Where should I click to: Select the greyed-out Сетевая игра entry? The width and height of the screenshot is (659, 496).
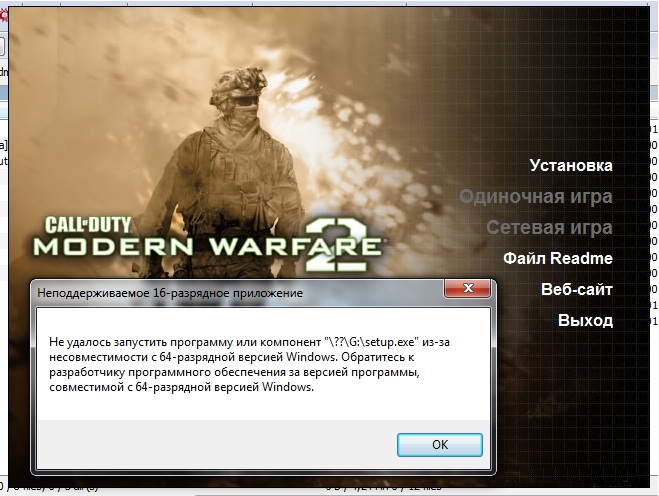pos(549,228)
